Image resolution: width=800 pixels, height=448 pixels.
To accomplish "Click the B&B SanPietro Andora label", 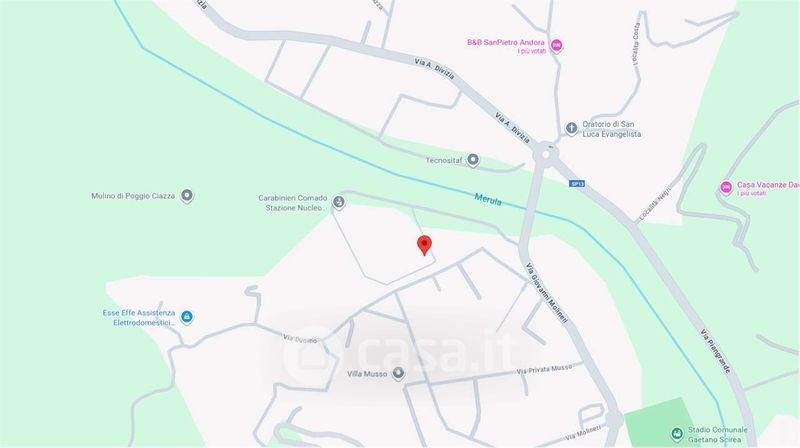I will pos(506,42).
